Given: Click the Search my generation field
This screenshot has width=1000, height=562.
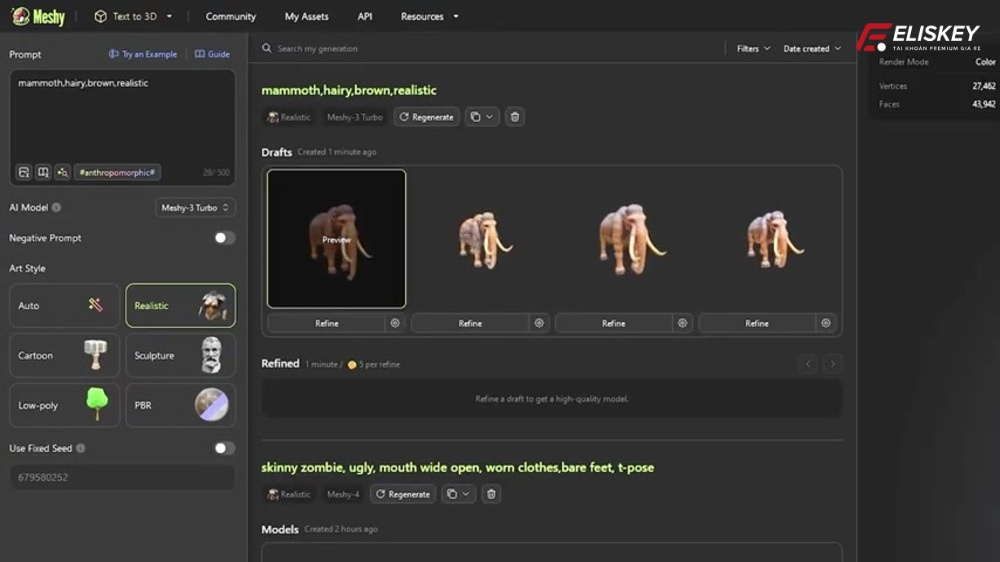Looking at the screenshot, I should pos(400,48).
